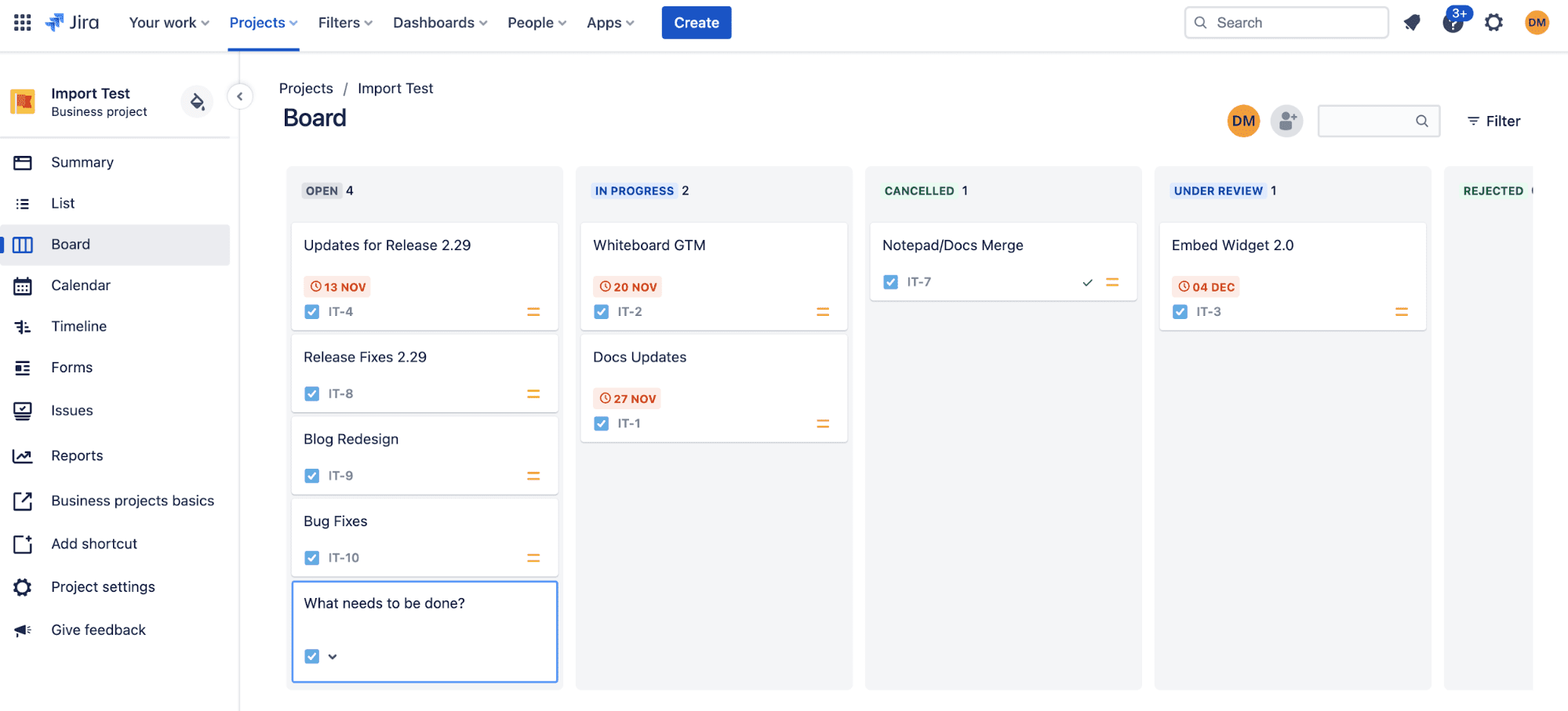Click the add people icon on the board
This screenshot has height=711, width=1568.
click(x=1286, y=121)
